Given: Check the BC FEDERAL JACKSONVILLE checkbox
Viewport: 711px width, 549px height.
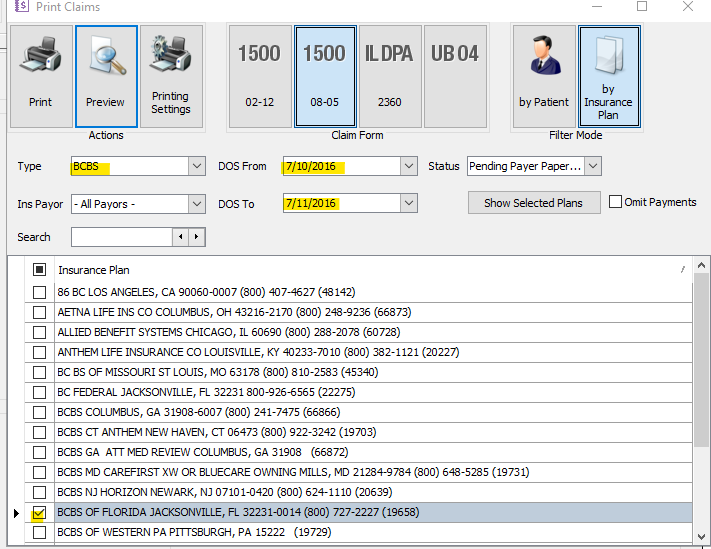Looking at the screenshot, I should 39,392.
